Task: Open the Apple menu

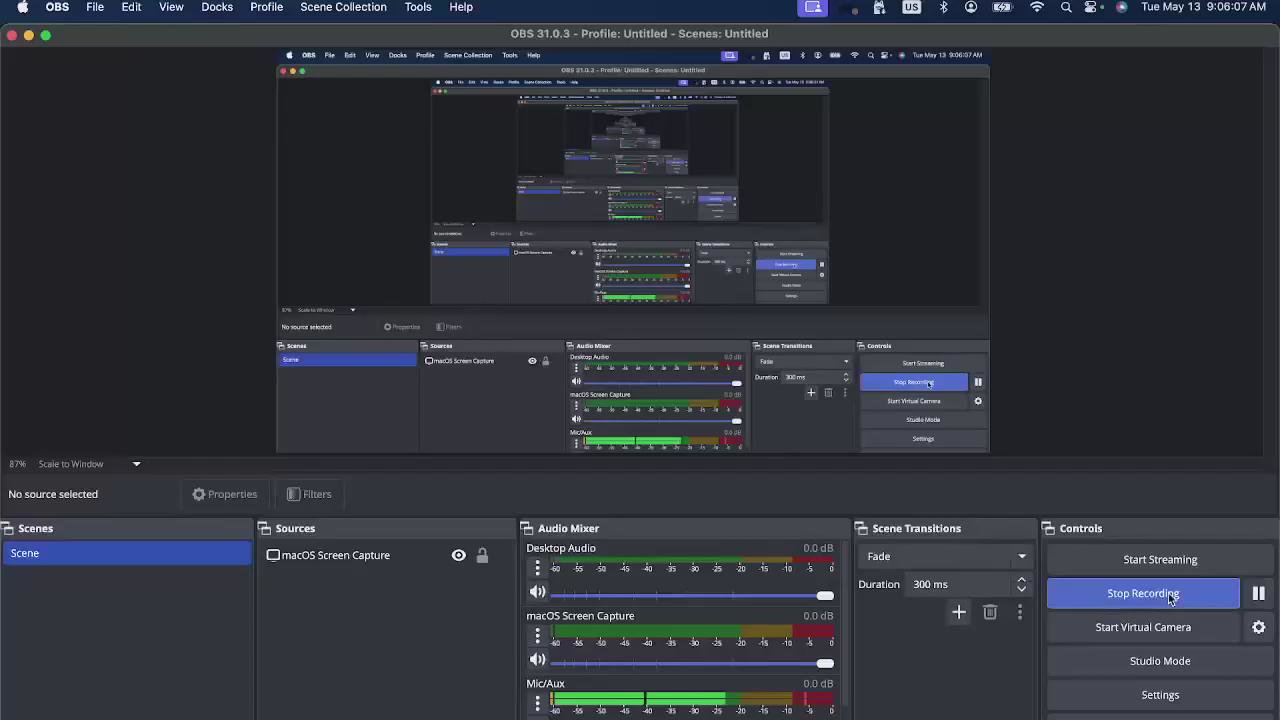Action: click(x=22, y=7)
